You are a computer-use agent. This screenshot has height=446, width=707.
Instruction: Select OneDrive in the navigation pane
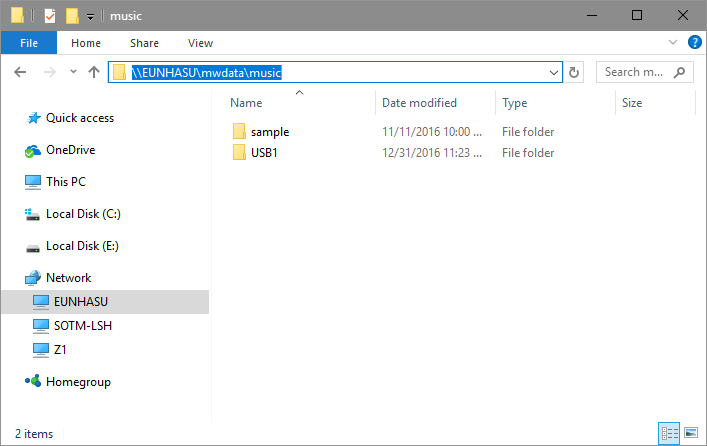pos(69,150)
